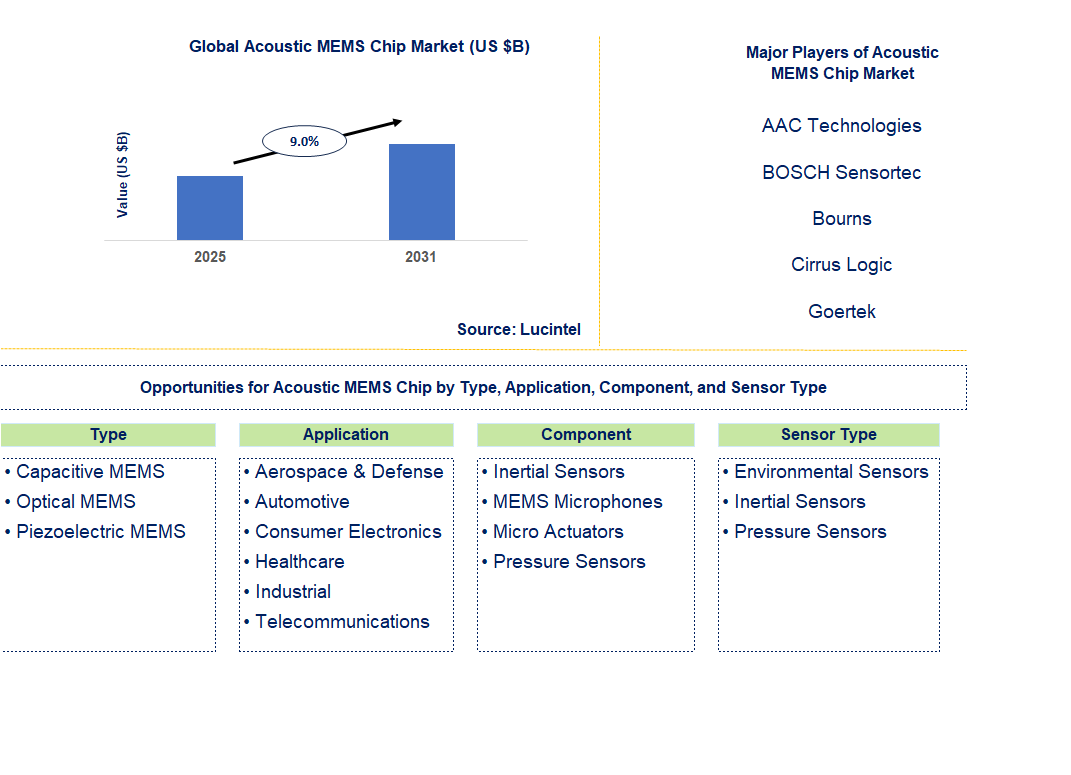Click the Application column header
This screenshot has height=775, width=1071.
click(x=346, y=435)
